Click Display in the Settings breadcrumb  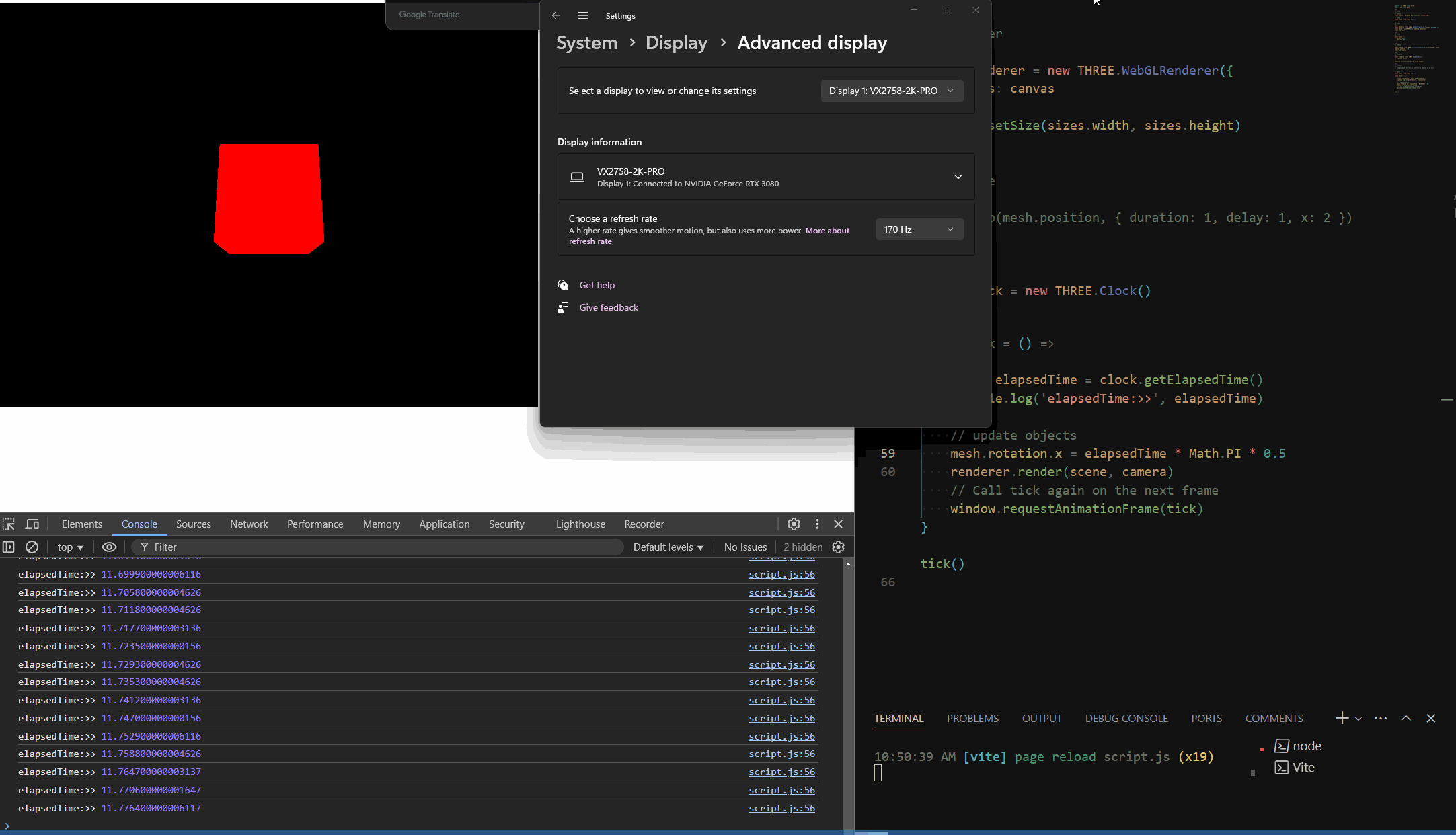tap(676, 43)
